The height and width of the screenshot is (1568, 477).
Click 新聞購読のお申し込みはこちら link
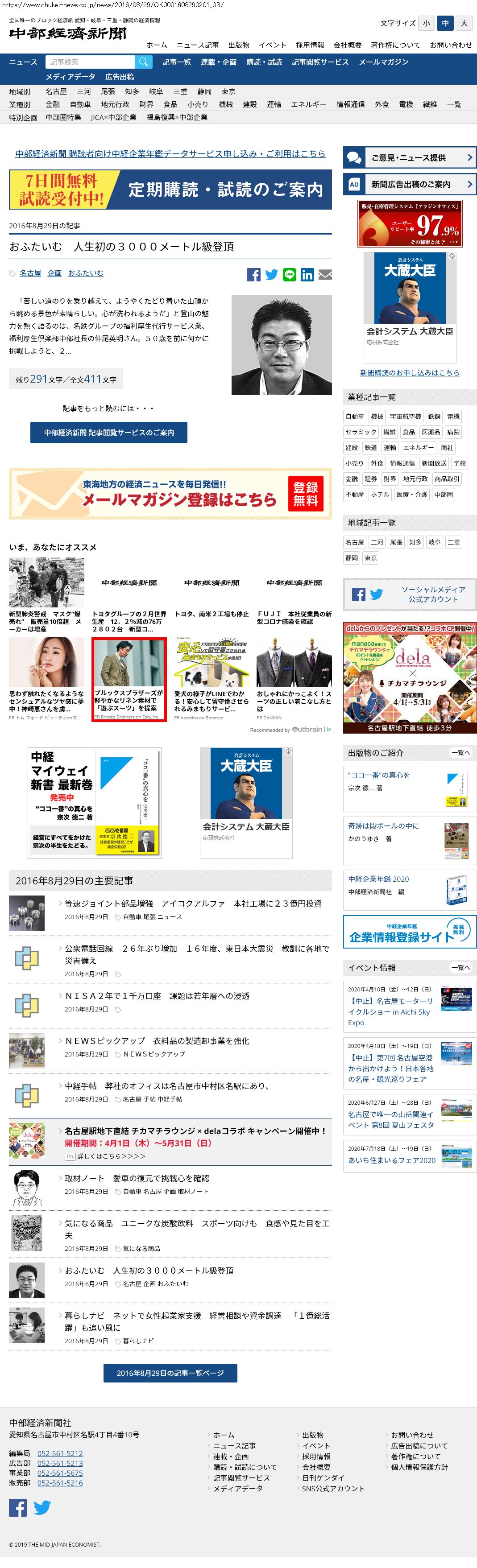410,372
